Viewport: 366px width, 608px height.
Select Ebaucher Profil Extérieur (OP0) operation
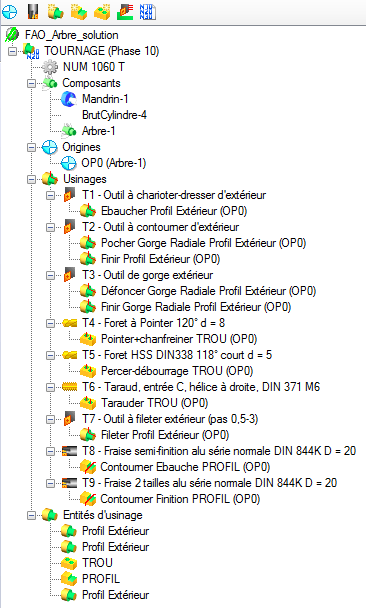point(174,211)
